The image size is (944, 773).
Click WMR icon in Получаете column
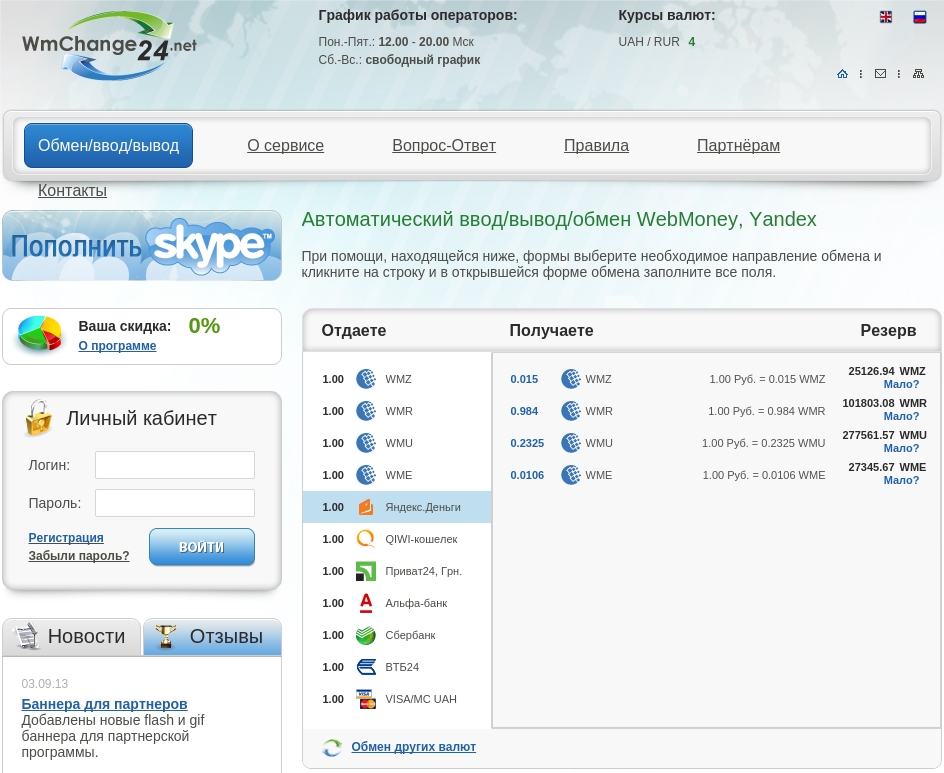[571, 411]
